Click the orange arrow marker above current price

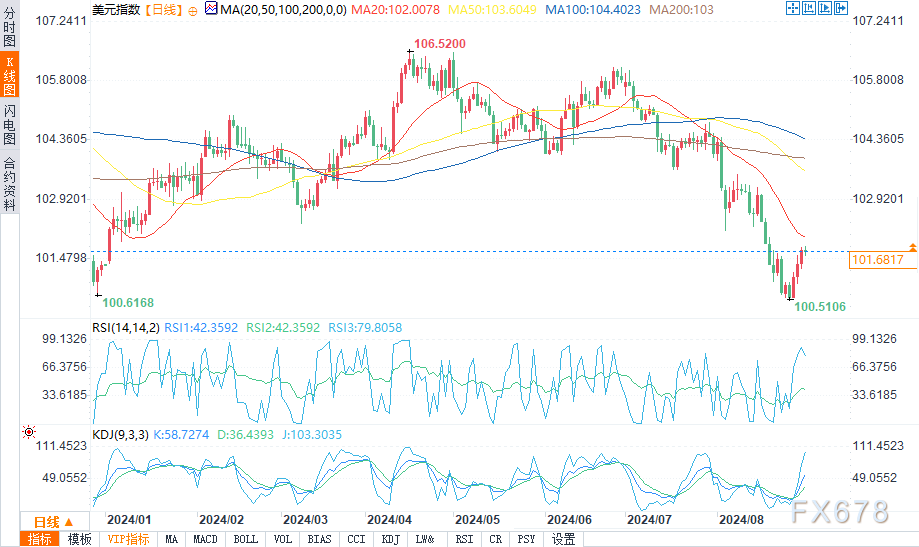click(x=911, y=246)
